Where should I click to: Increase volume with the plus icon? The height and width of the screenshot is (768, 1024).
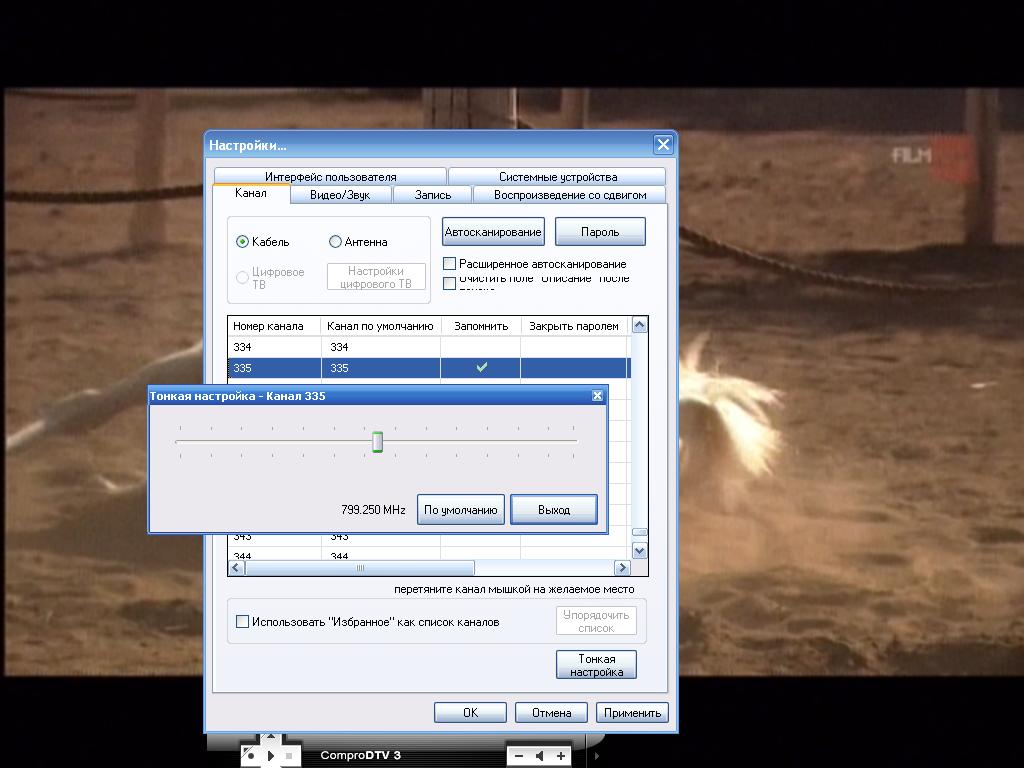coord(561,756)
